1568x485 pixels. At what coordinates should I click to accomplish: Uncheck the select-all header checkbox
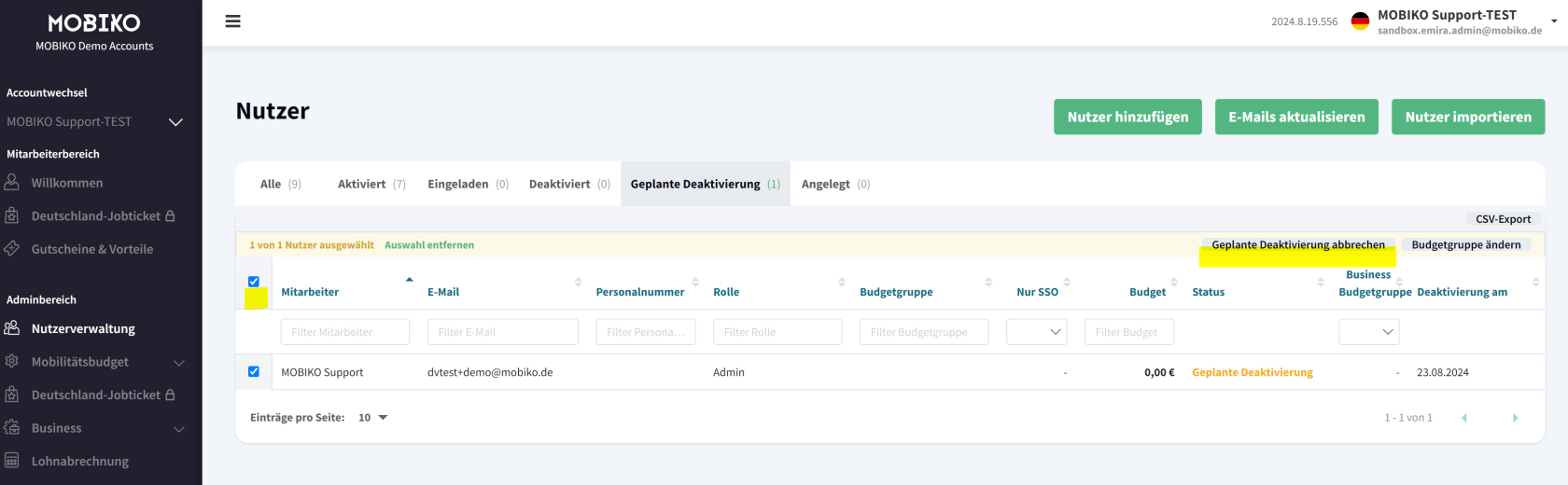(x=254, y=282)
